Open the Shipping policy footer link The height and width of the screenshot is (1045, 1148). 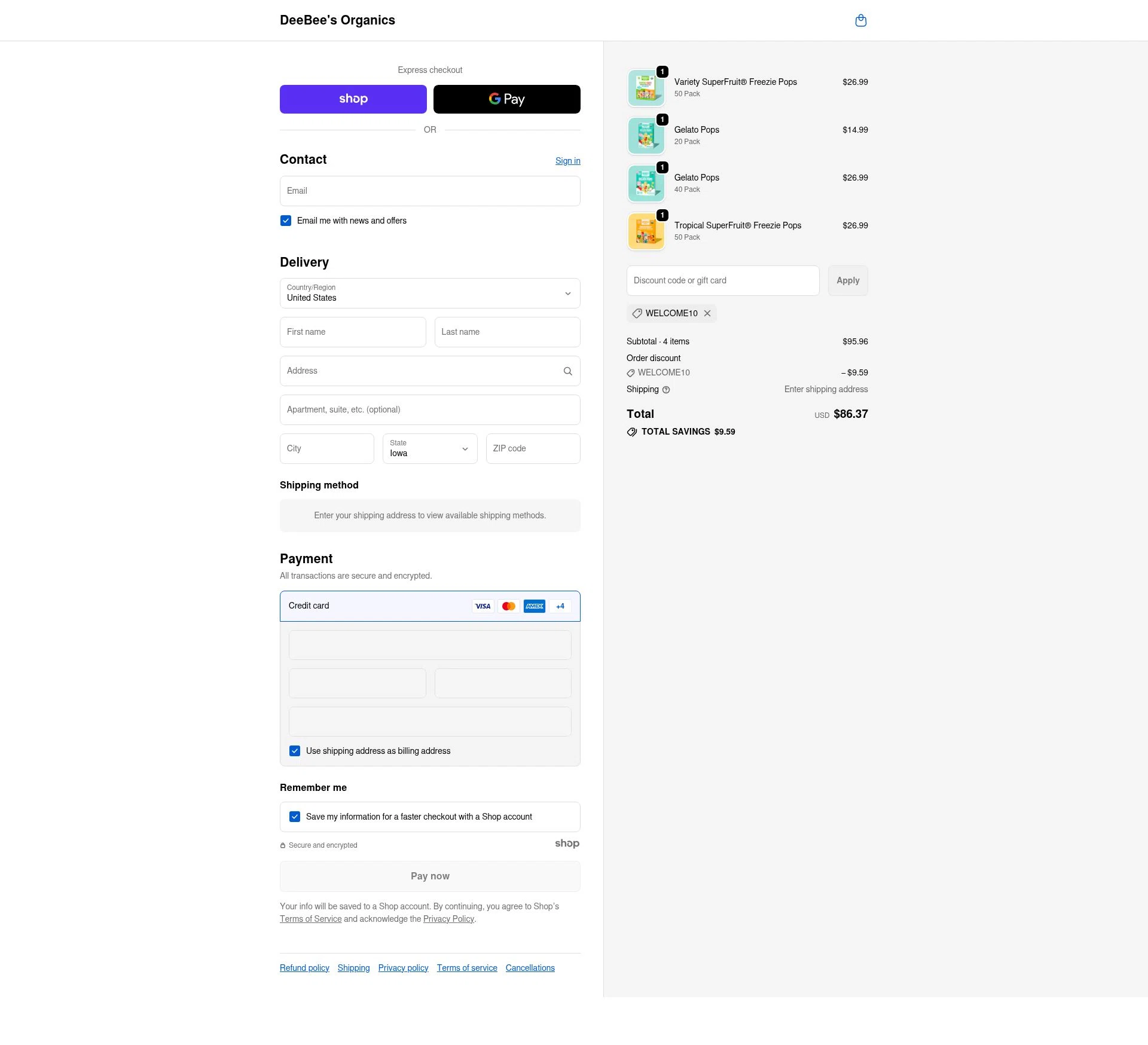(353, 968)
